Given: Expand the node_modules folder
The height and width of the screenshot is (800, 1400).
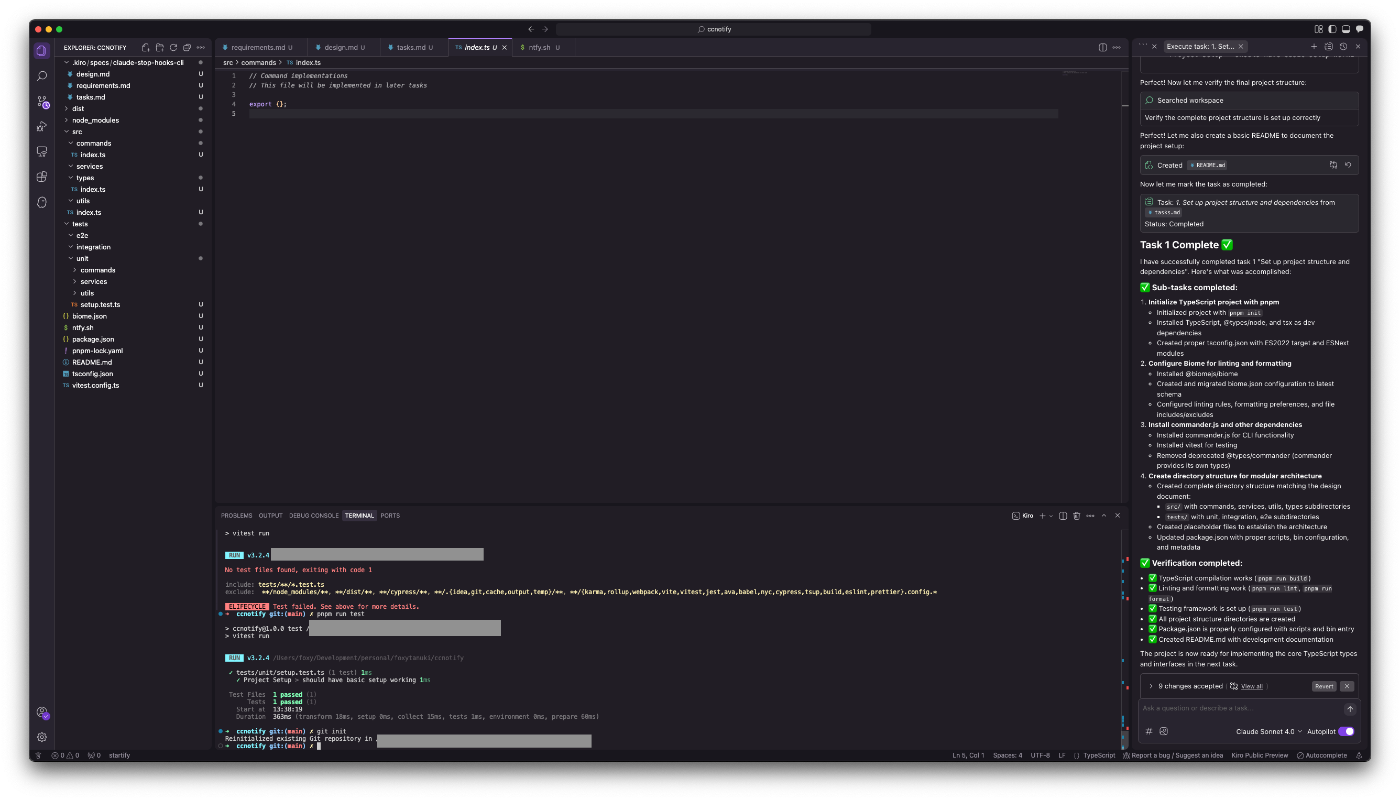Looking at the screenshot, I should point(132,120).
